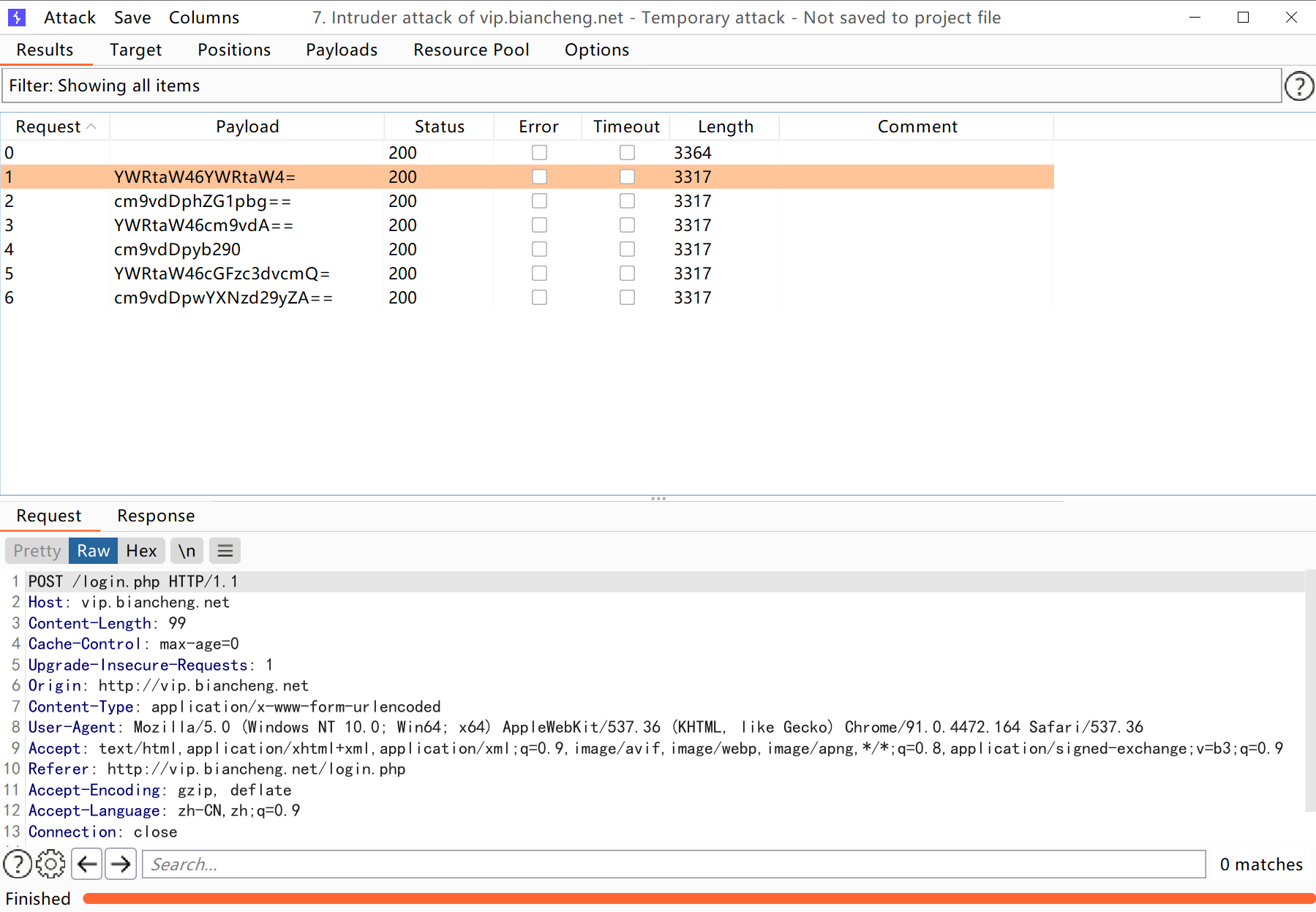This screenshot has height=912, width=1316.
Task: Sort by Request column arrow
Action: coord(91,127)
